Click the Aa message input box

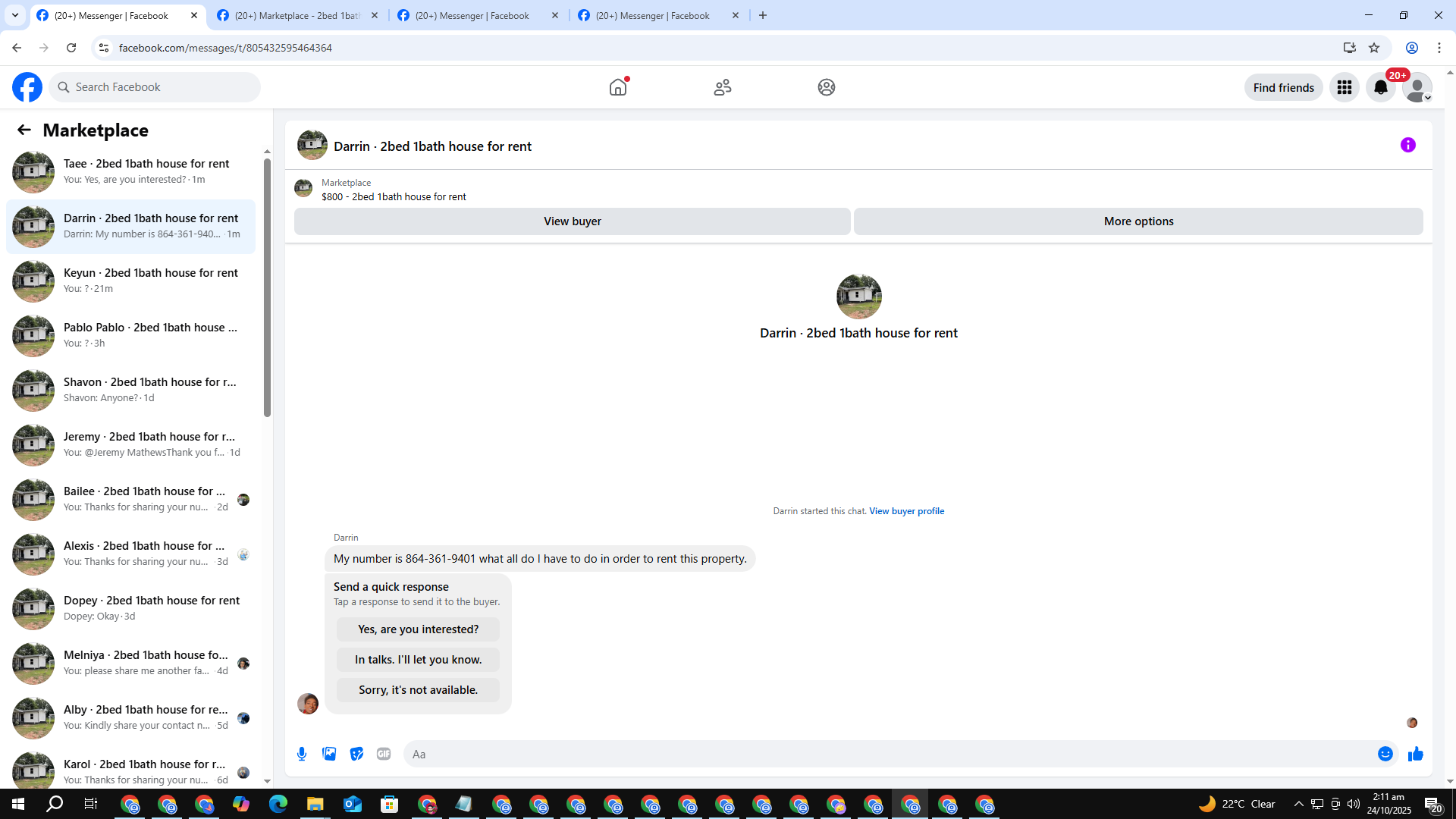887,754
